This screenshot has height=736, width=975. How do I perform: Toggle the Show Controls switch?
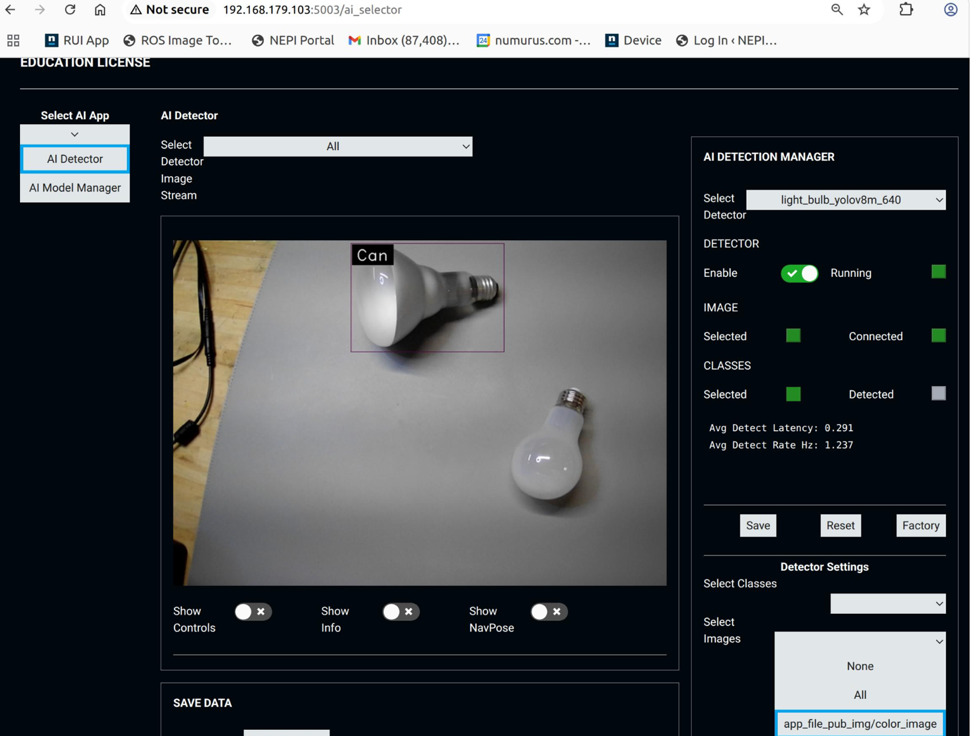(x=253, y=612)
